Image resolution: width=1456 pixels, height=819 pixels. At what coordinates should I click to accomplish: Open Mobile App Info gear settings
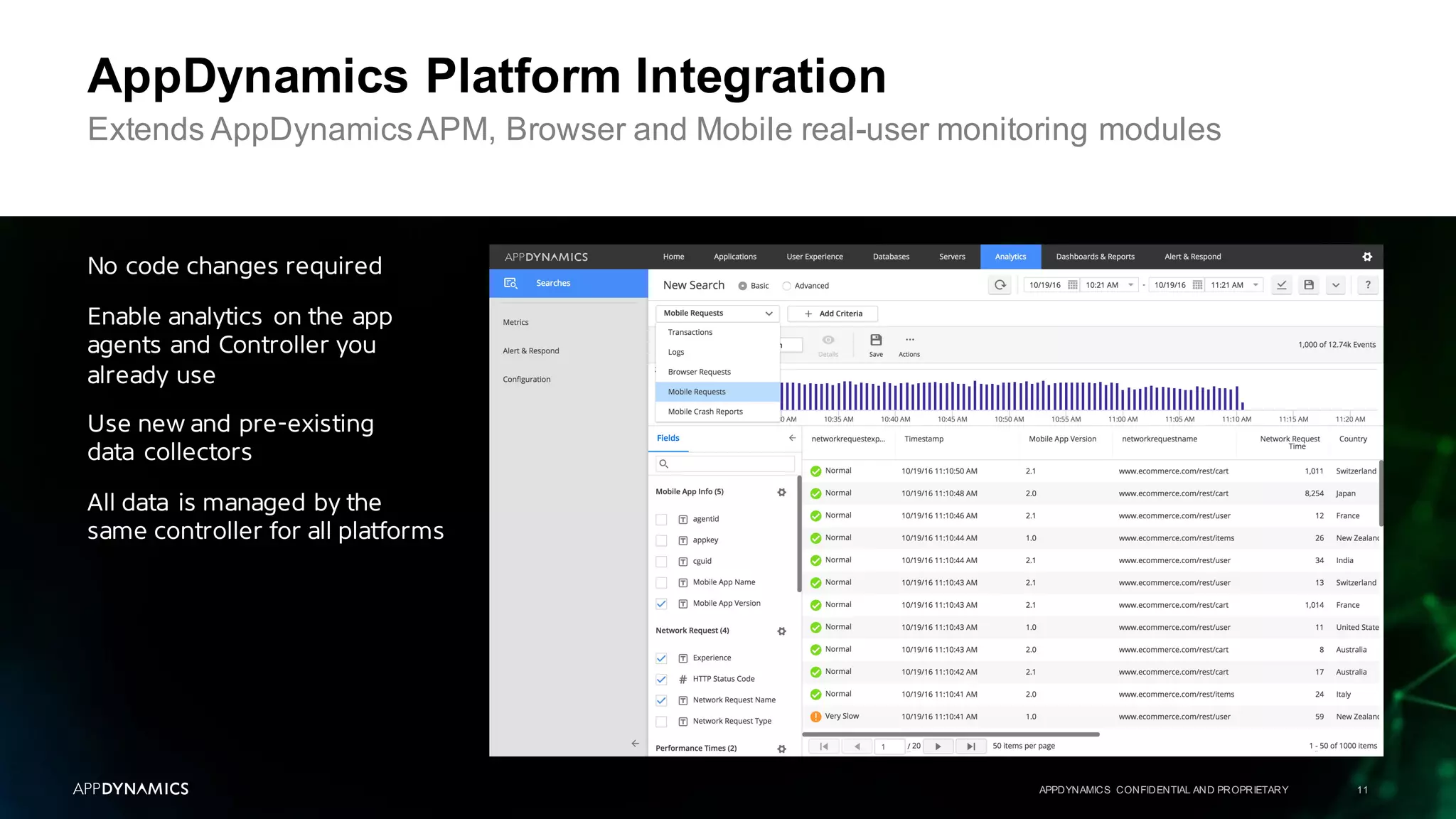click(x=781, y=492)
